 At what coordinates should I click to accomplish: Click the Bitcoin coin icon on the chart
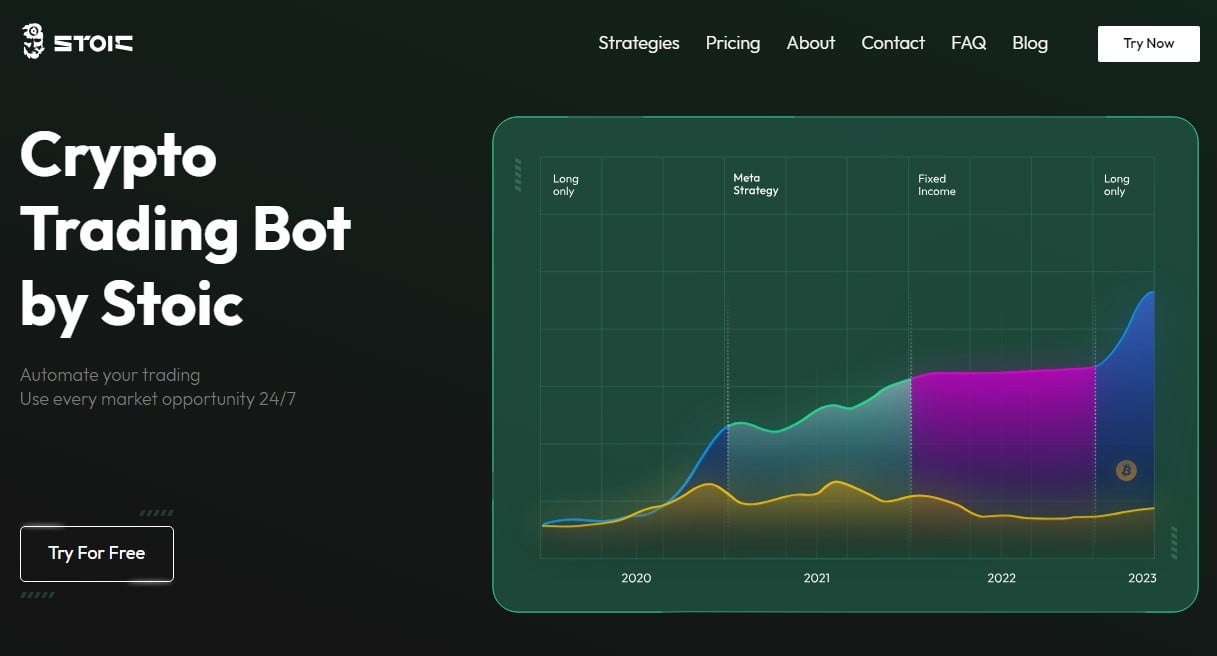[1126, 470]
